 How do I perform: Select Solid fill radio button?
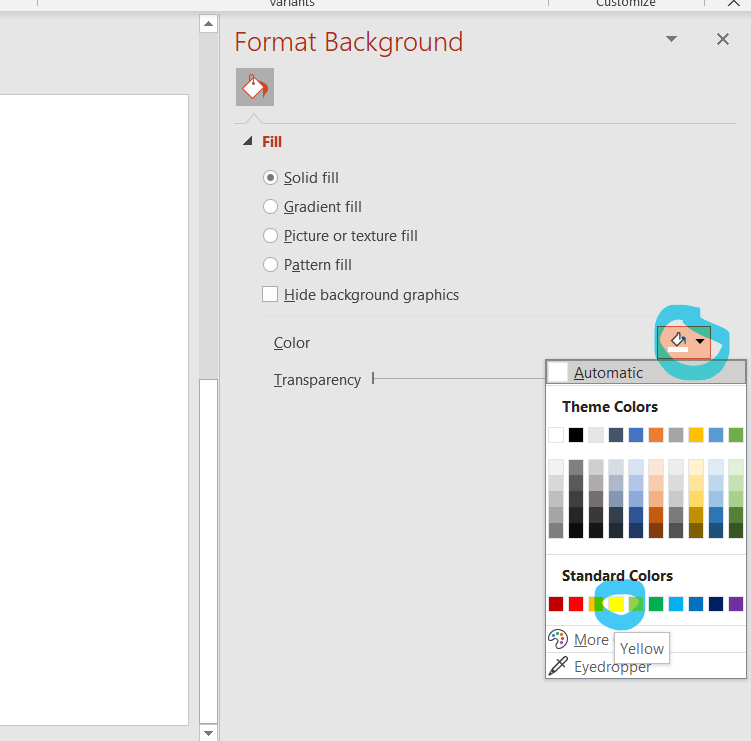pyautogui.click(x=270, y=178)
